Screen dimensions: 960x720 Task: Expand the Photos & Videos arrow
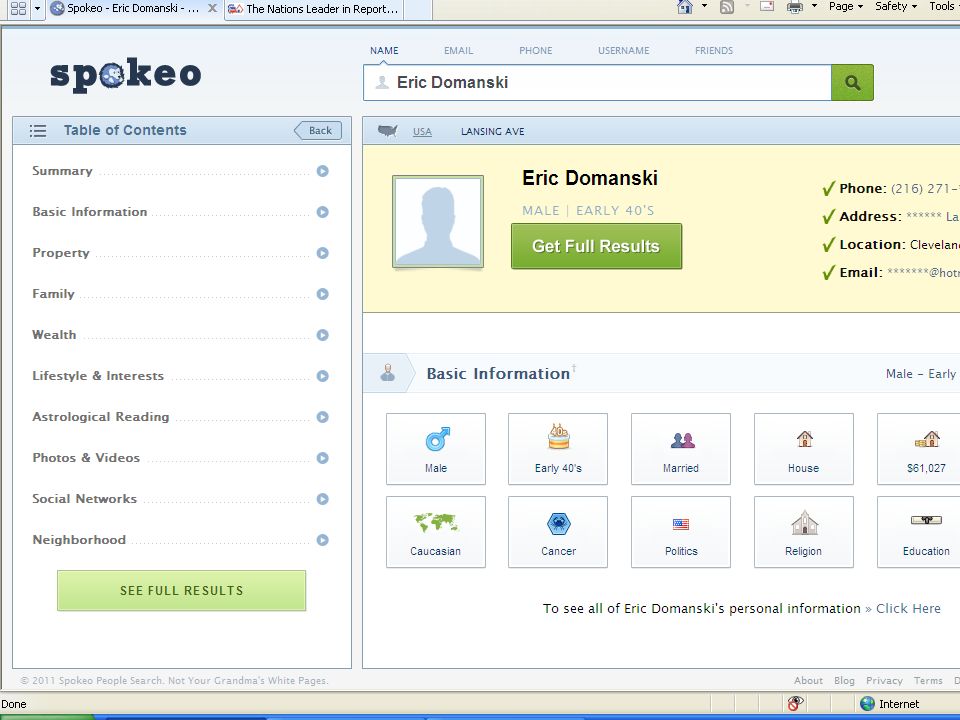(x=323, y=458)
